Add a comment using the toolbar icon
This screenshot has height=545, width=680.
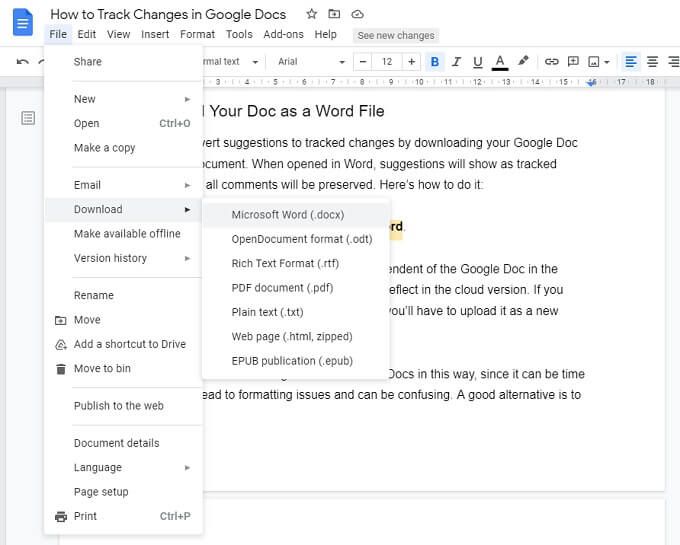click(573, 62)
